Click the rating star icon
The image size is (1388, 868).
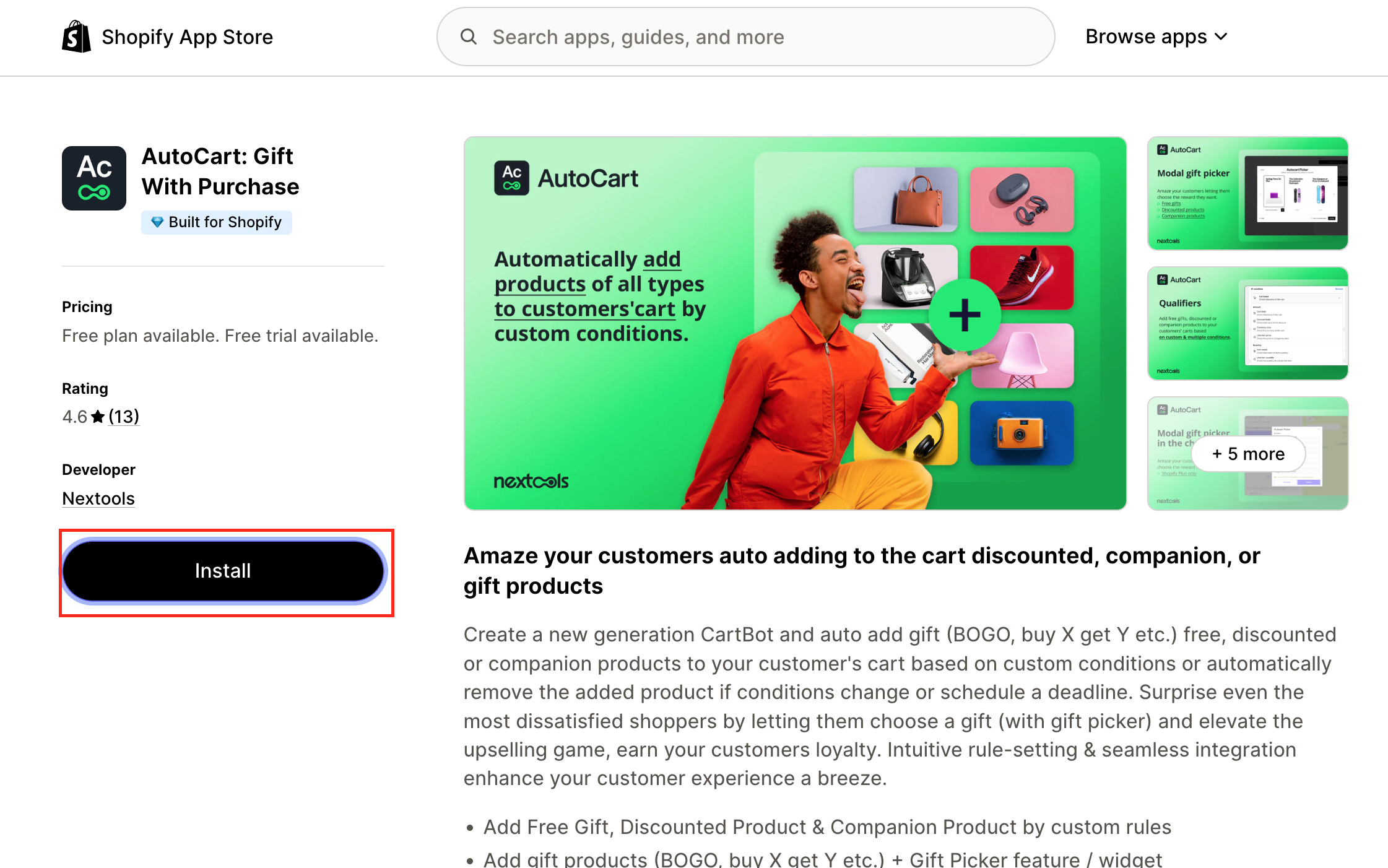tap(98, 417)
